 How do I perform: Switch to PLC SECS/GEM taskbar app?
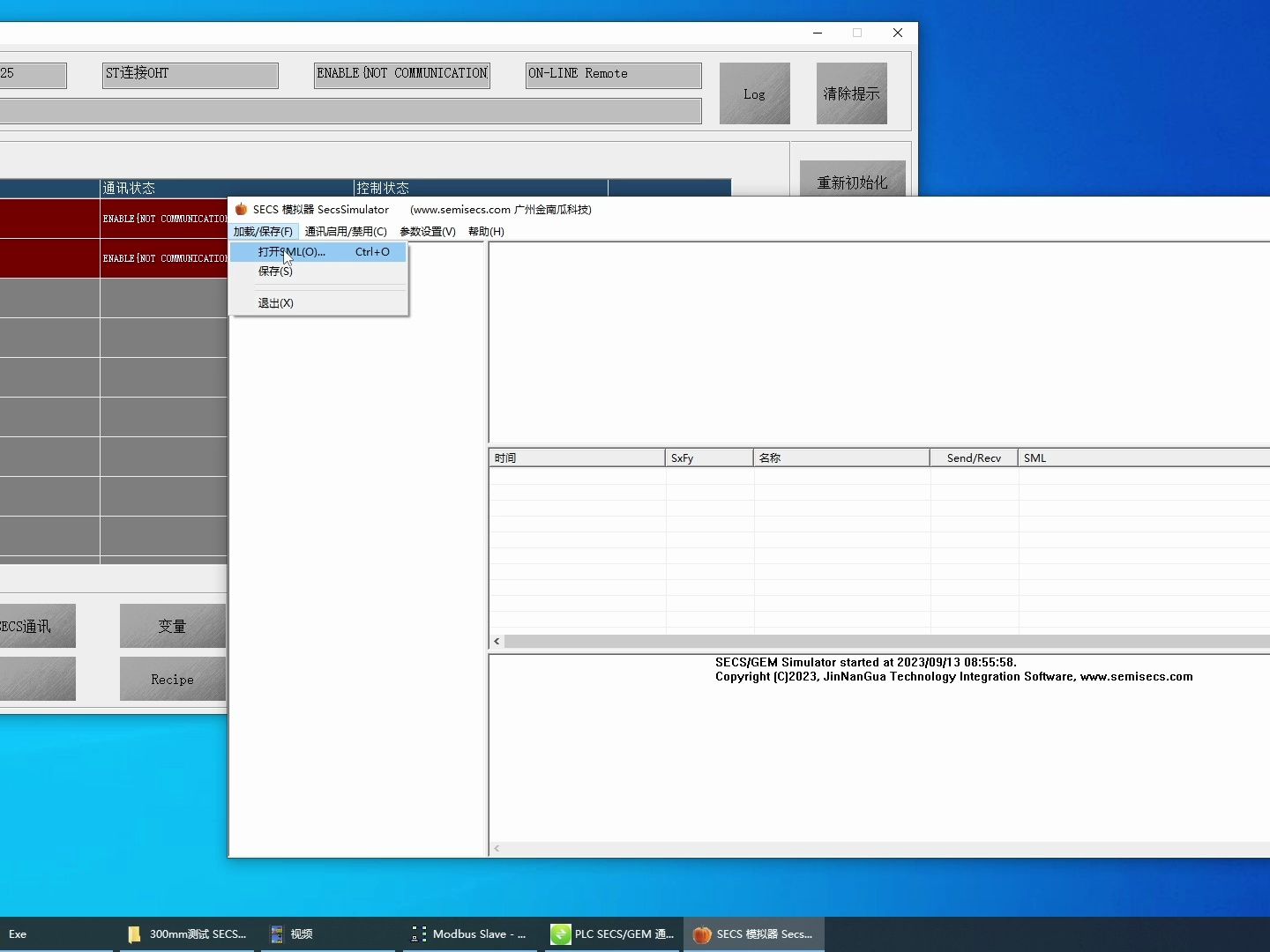click(612, 934)
